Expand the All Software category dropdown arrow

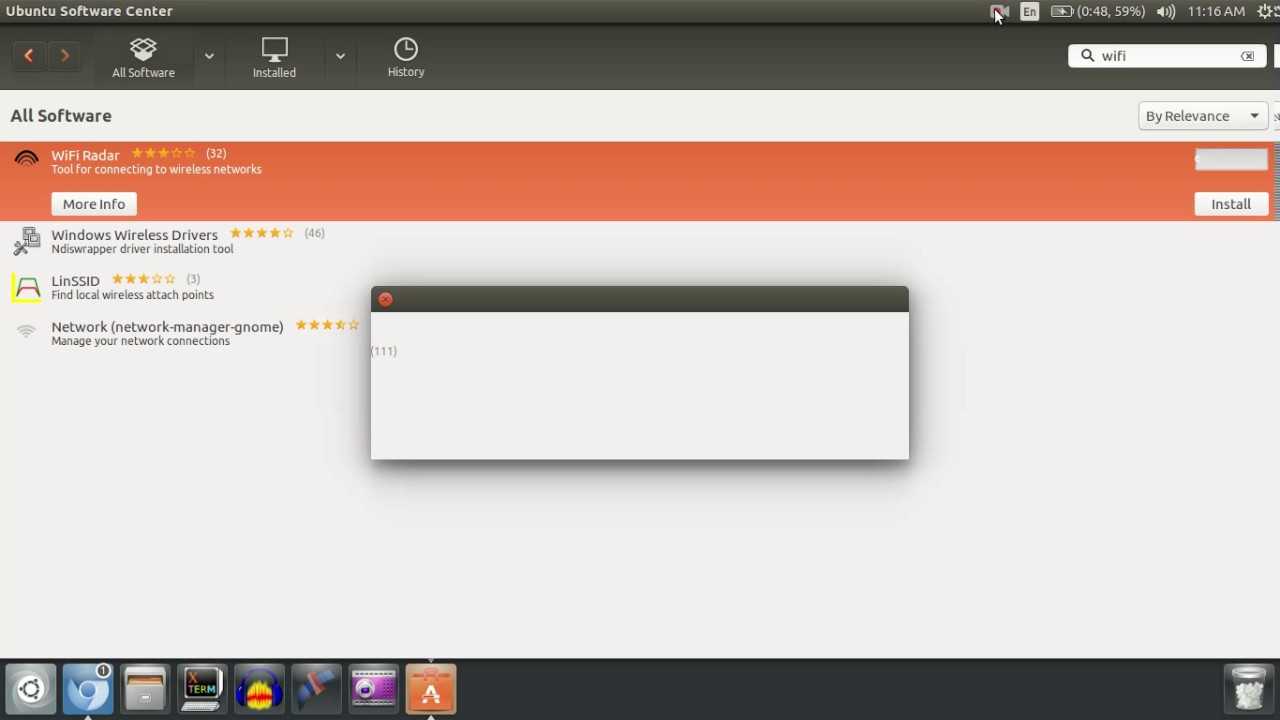point(209,56)
